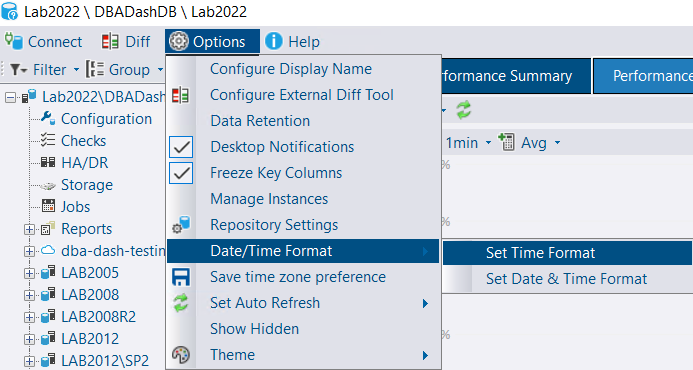Click the Jobs calendar icon
This screenshot has width=693, height=370.
tap(48, 206)
